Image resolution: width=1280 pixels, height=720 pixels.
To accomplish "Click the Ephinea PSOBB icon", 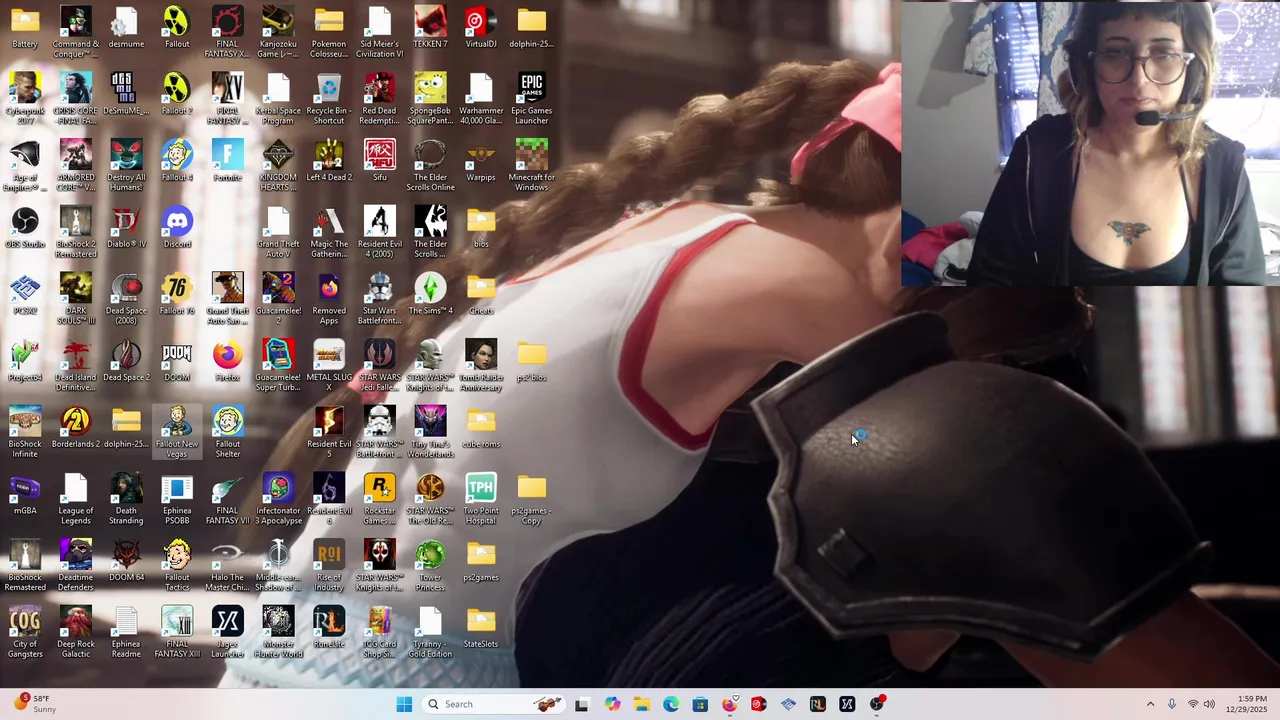I will (x=177, y=499).
